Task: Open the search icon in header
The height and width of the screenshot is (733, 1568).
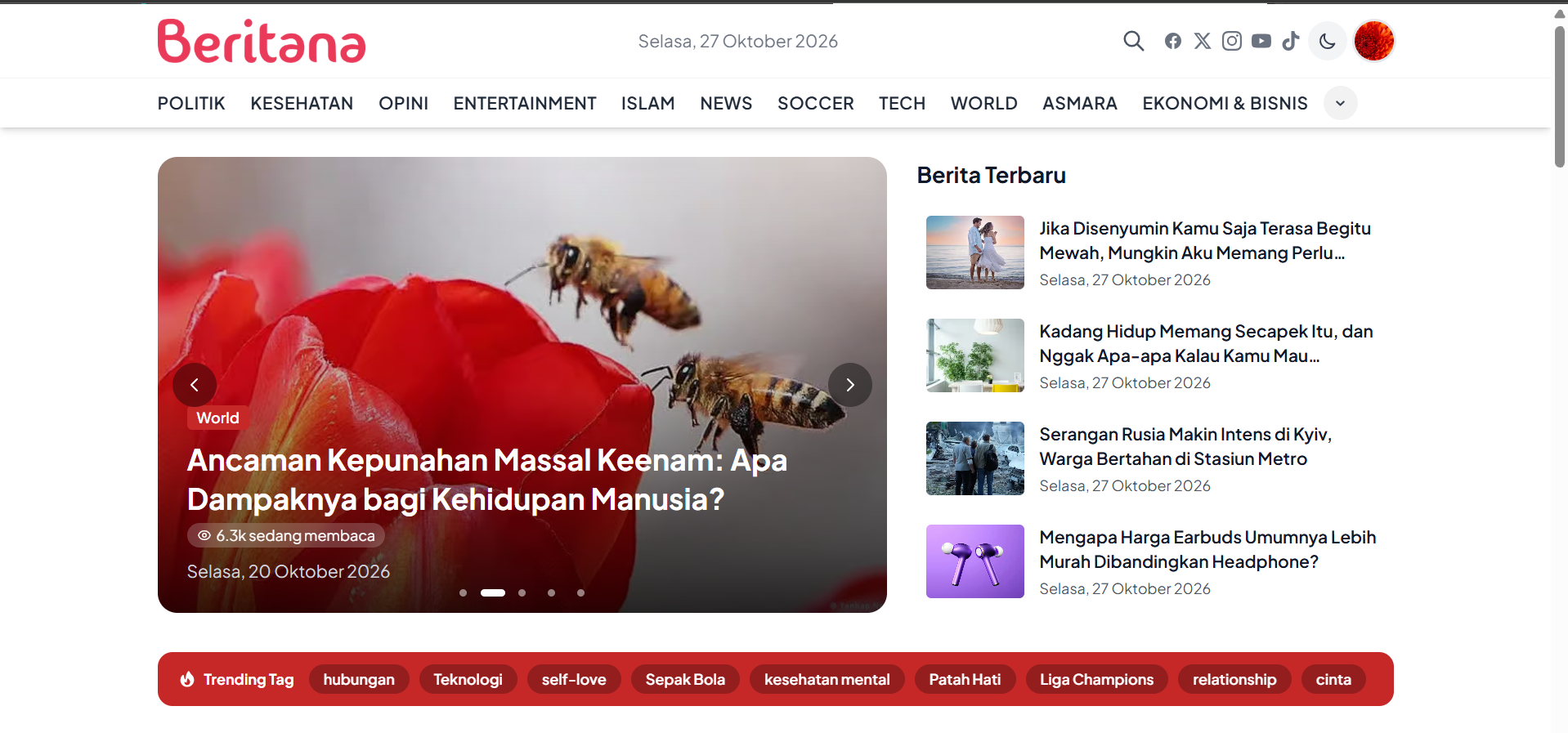Action: point(1133,41)
